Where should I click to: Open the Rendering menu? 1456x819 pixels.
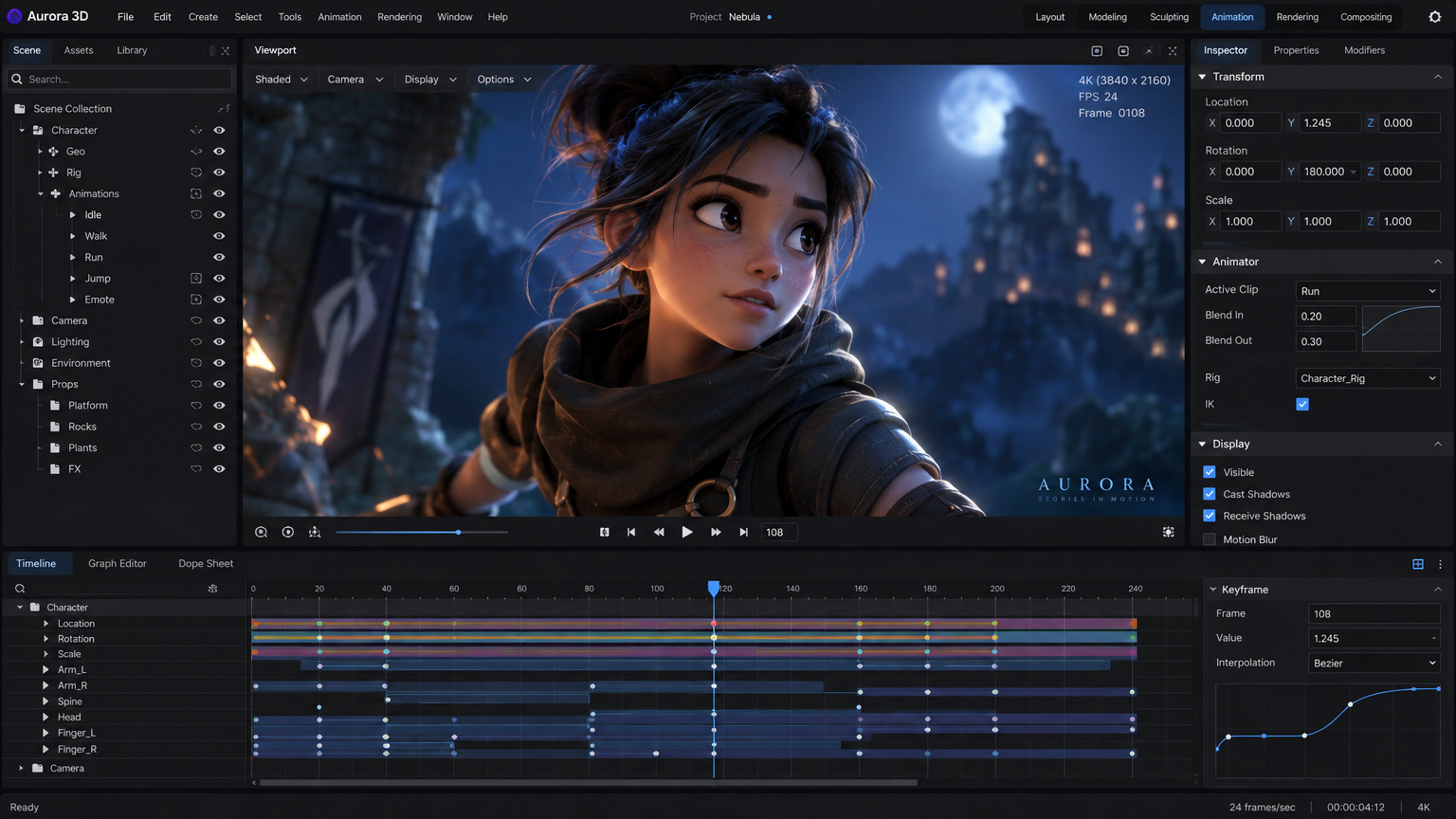399,17
